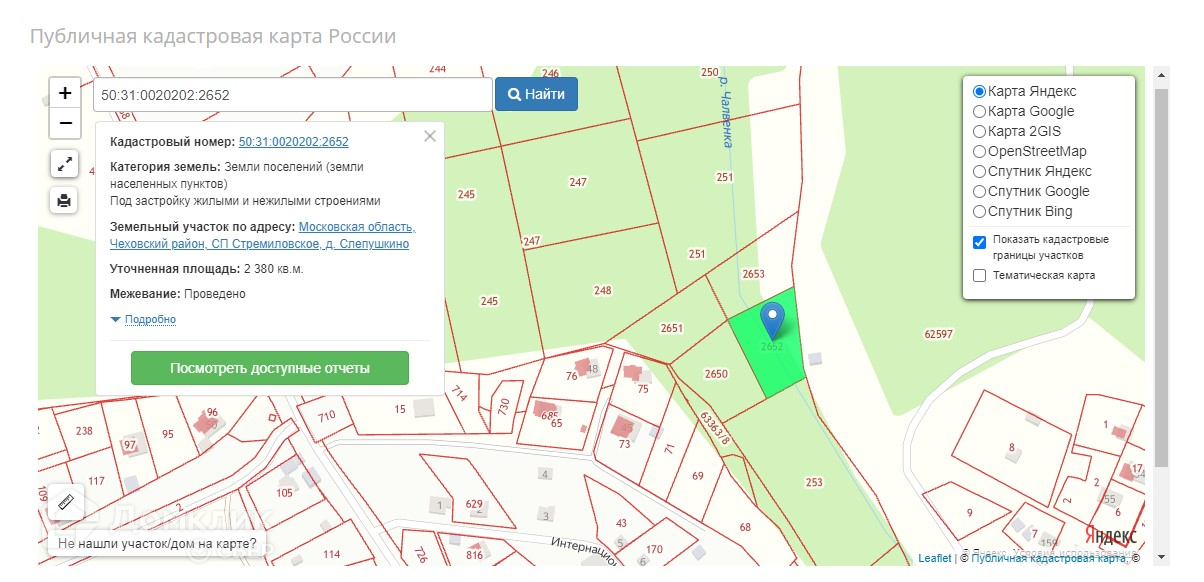Print the map via printer icon
Image resolution: width=1204 pixels, height=582 pixels.
(x=64, y=200)
